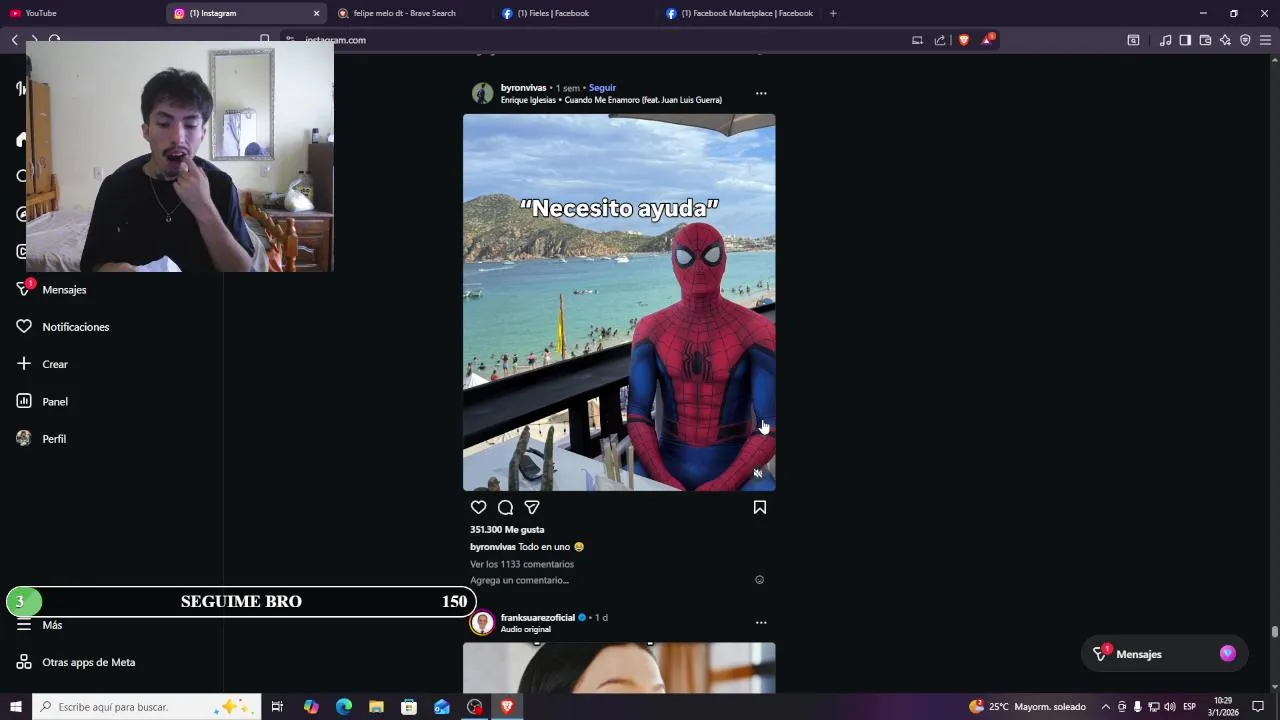1280x720 pixels.
Task: Close the Instagram browser tab
Action: tap(317, 13)
